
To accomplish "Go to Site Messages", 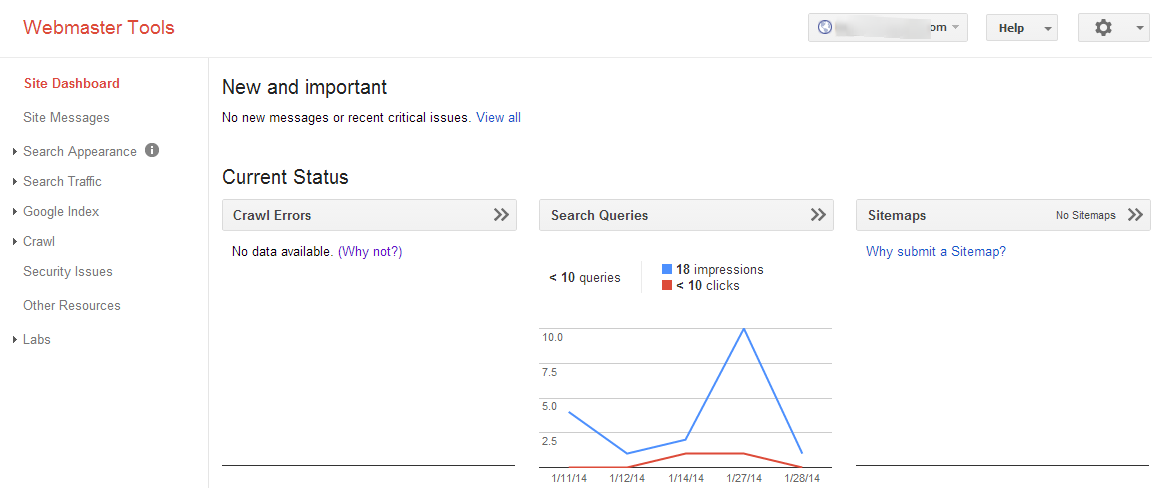I will click(66, 118).
